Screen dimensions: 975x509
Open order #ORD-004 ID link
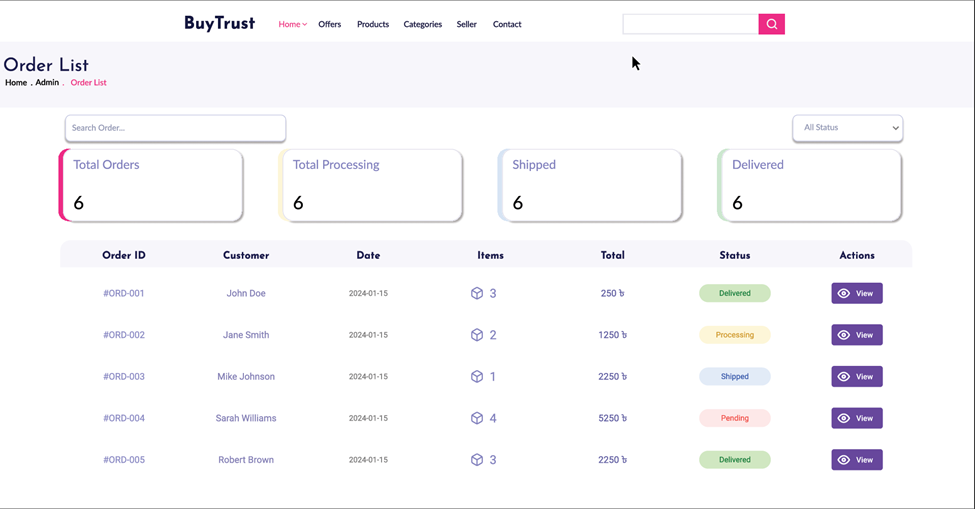point(124,418)
